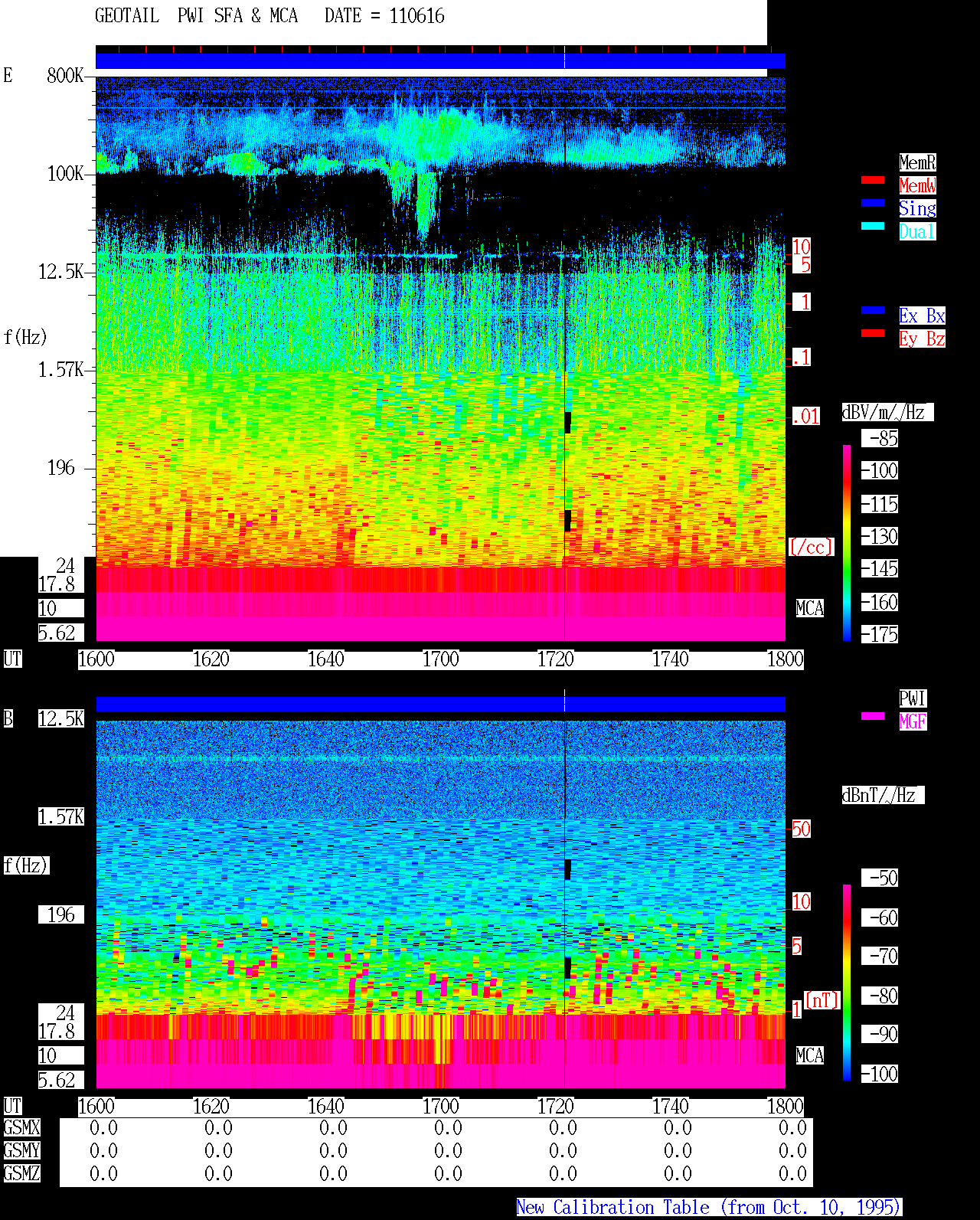This screenshot has width=980, height=1220.
Task: Click the dBV/m/√Hz electric color scale bar
Action: coord(847,543)
